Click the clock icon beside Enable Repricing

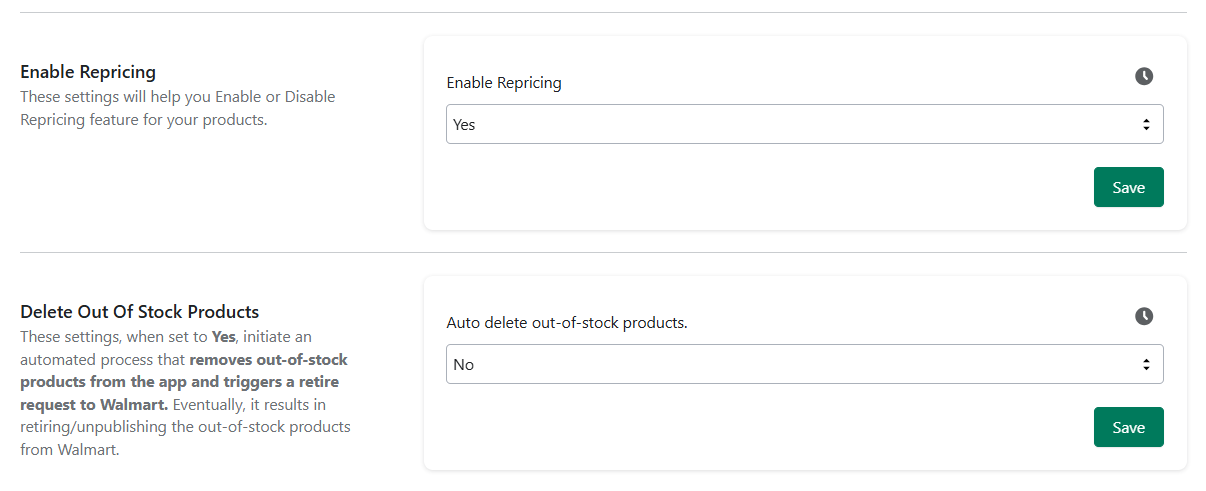(x=1144, y=76)
